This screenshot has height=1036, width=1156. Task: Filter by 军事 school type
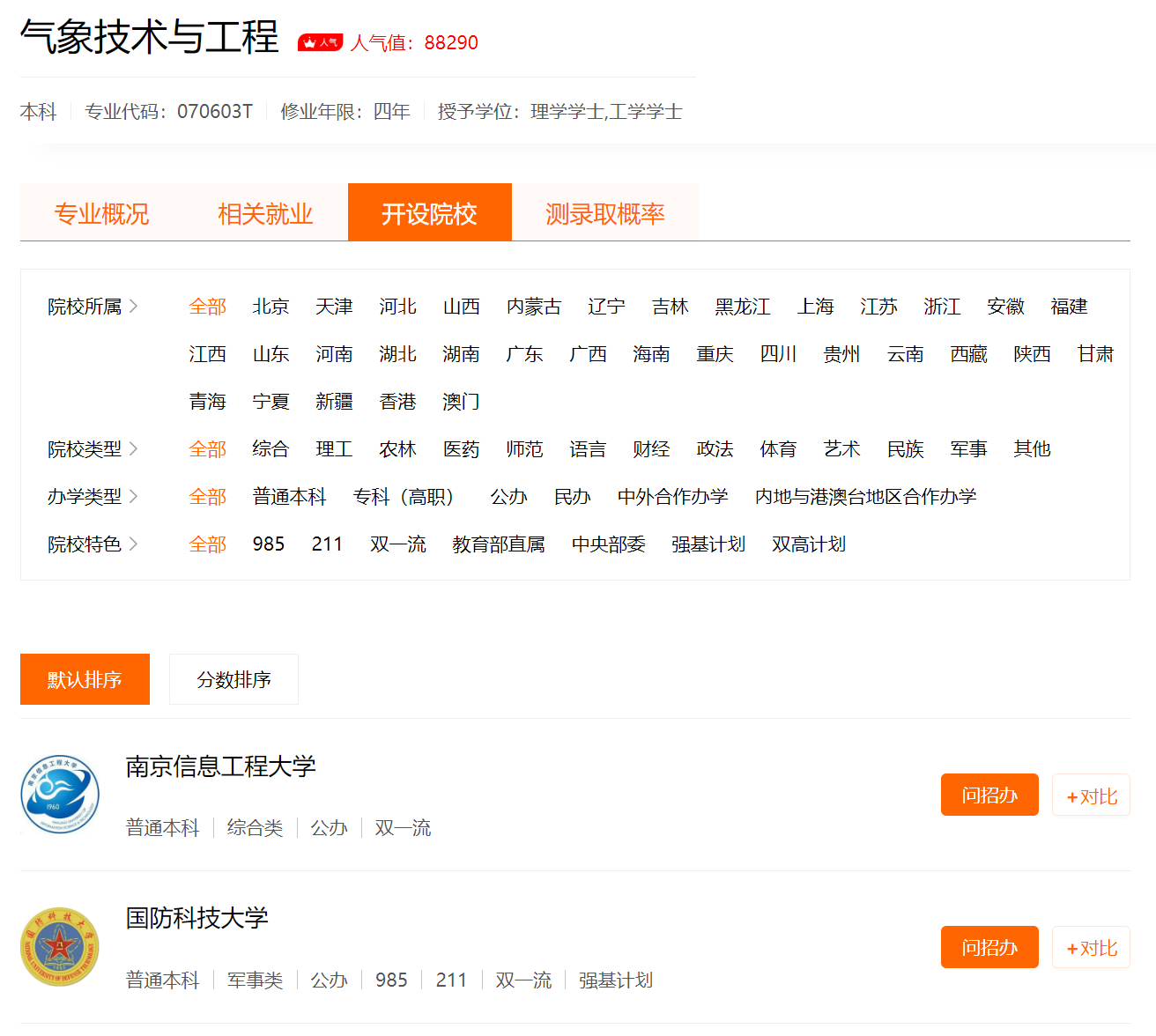tap(969, 449)
